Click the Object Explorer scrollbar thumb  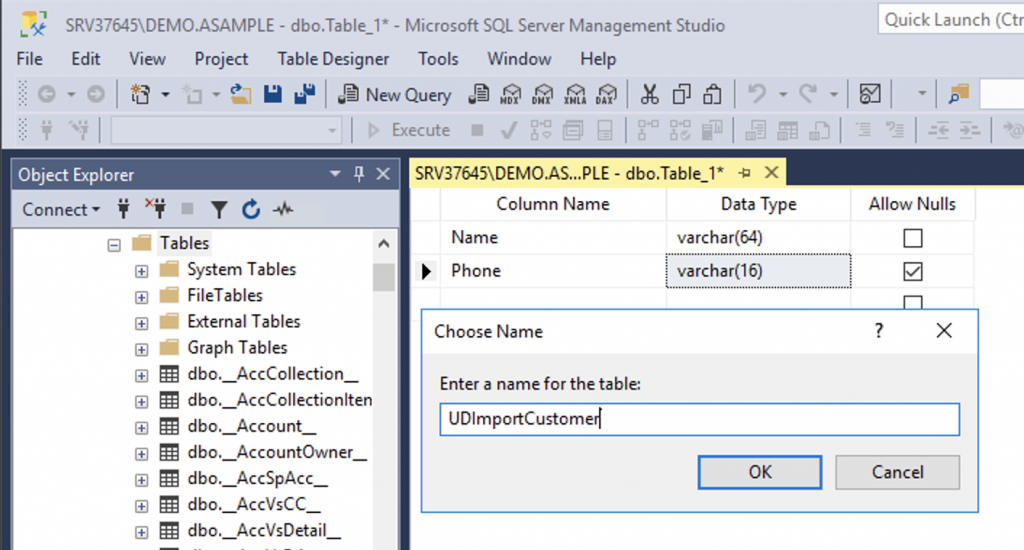coord(384,276)
